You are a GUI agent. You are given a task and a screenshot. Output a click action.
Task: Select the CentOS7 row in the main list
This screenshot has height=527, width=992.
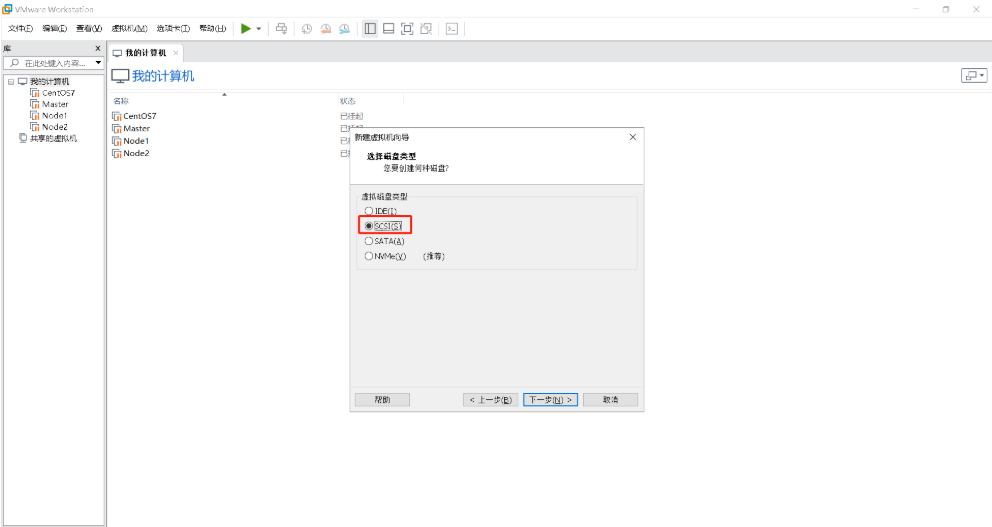click(x=140, y=116)
